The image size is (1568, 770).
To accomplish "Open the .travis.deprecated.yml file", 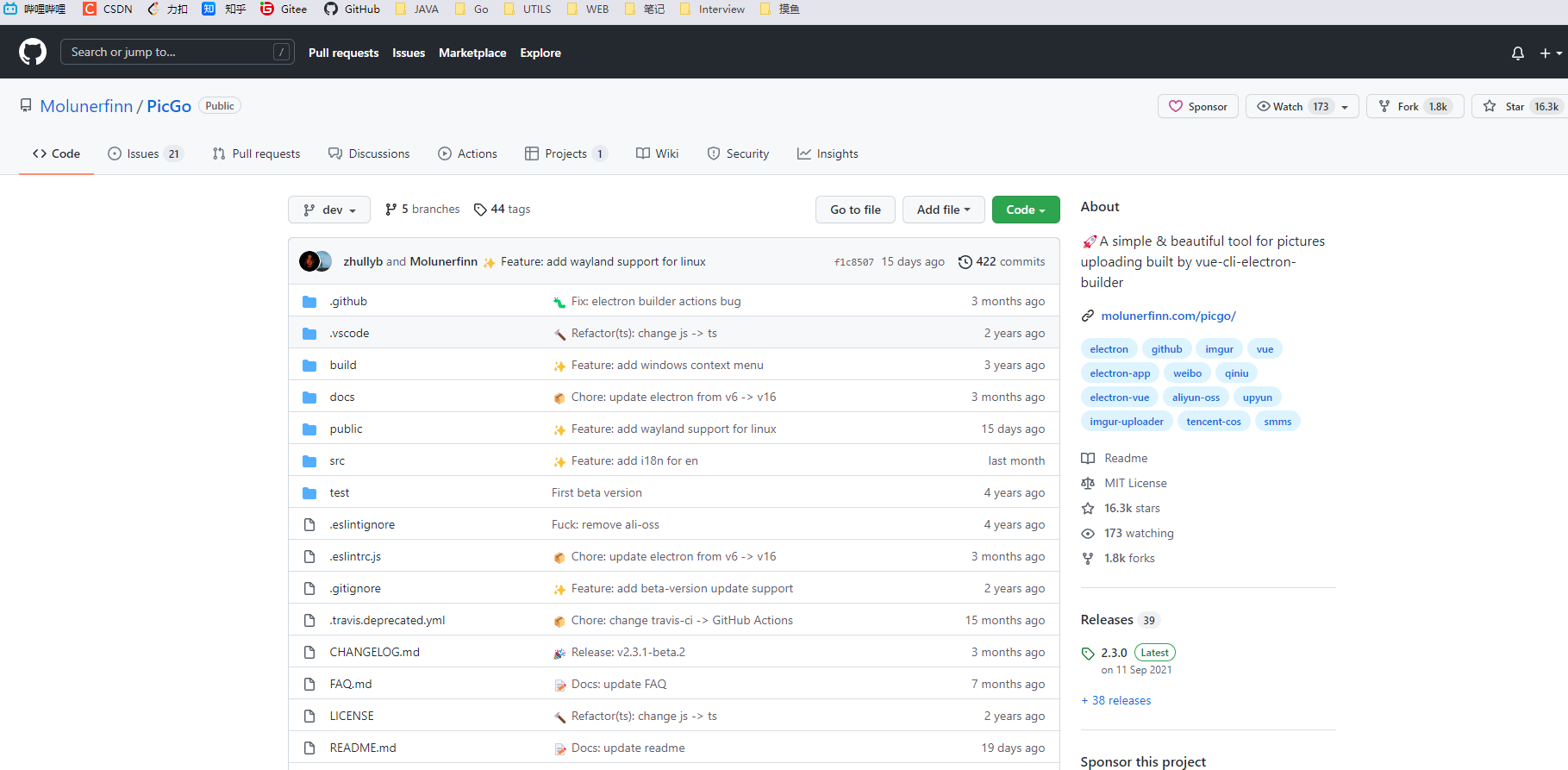I will [x=388, y=621].
